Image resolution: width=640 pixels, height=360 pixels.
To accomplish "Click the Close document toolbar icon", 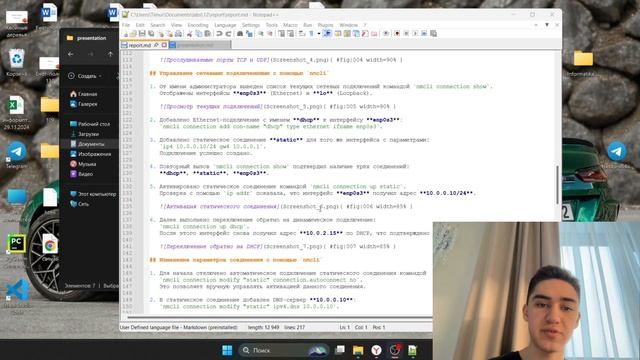I will point(162,33).
